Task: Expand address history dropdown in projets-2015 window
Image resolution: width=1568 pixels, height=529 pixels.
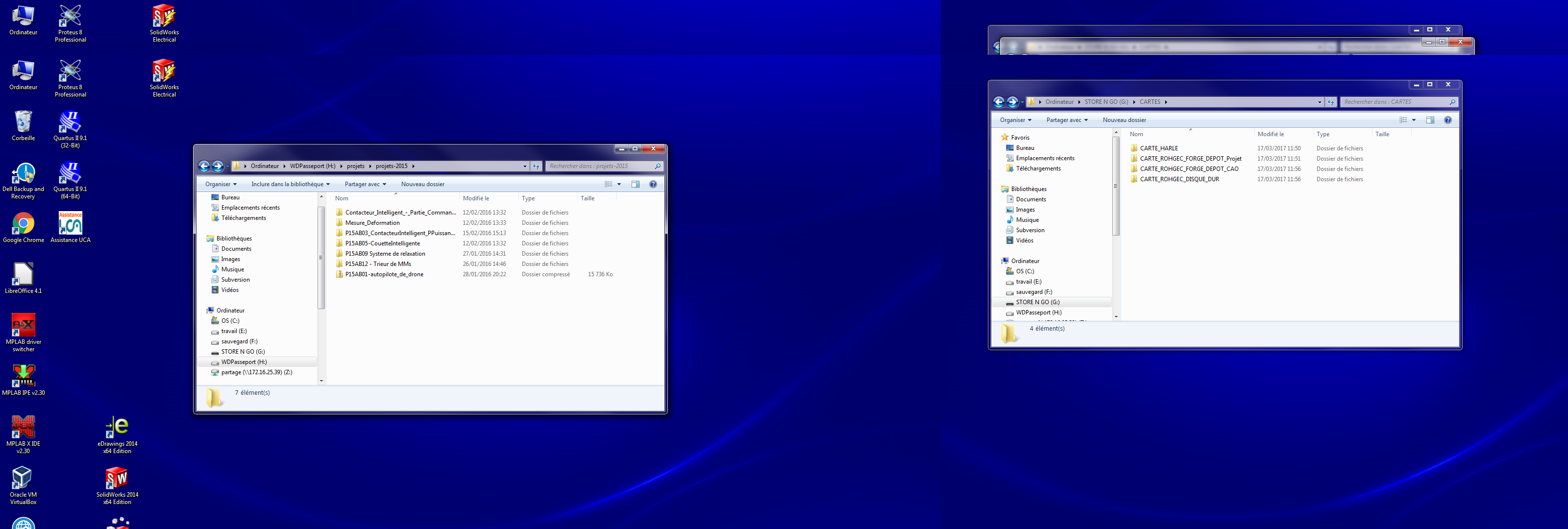Action: click(525, 166)
